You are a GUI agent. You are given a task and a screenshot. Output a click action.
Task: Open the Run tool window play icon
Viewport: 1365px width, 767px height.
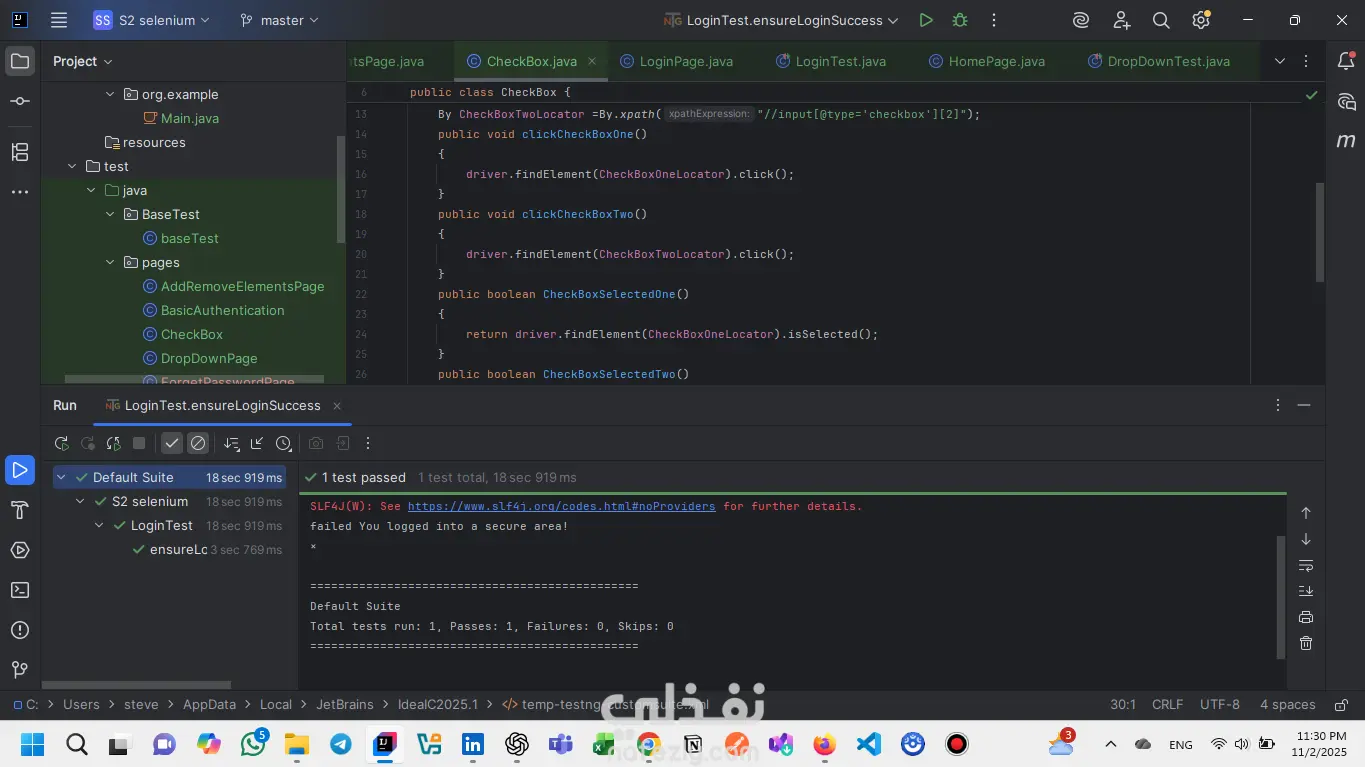[20, 469]
